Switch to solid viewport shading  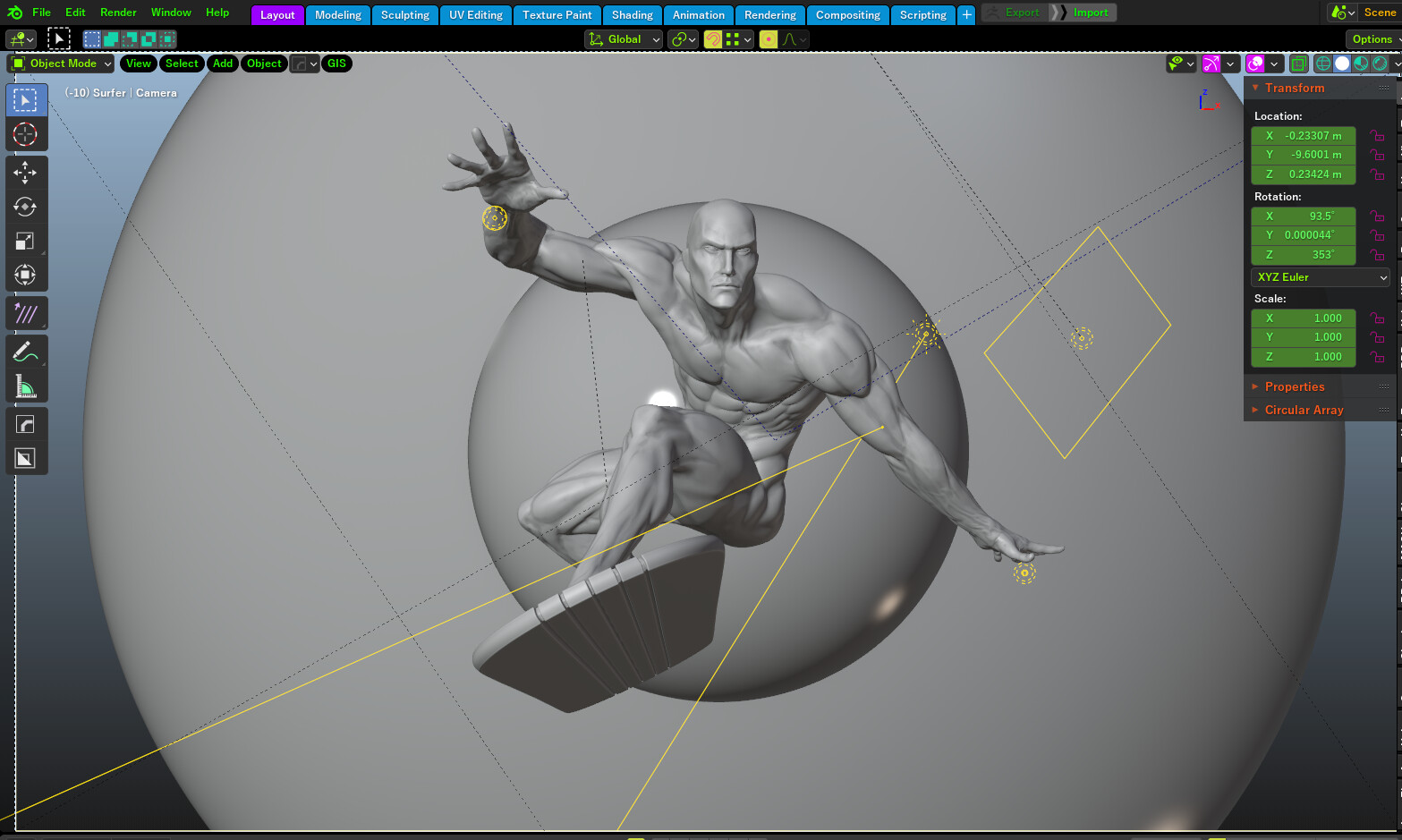[x=1342, y=64]
